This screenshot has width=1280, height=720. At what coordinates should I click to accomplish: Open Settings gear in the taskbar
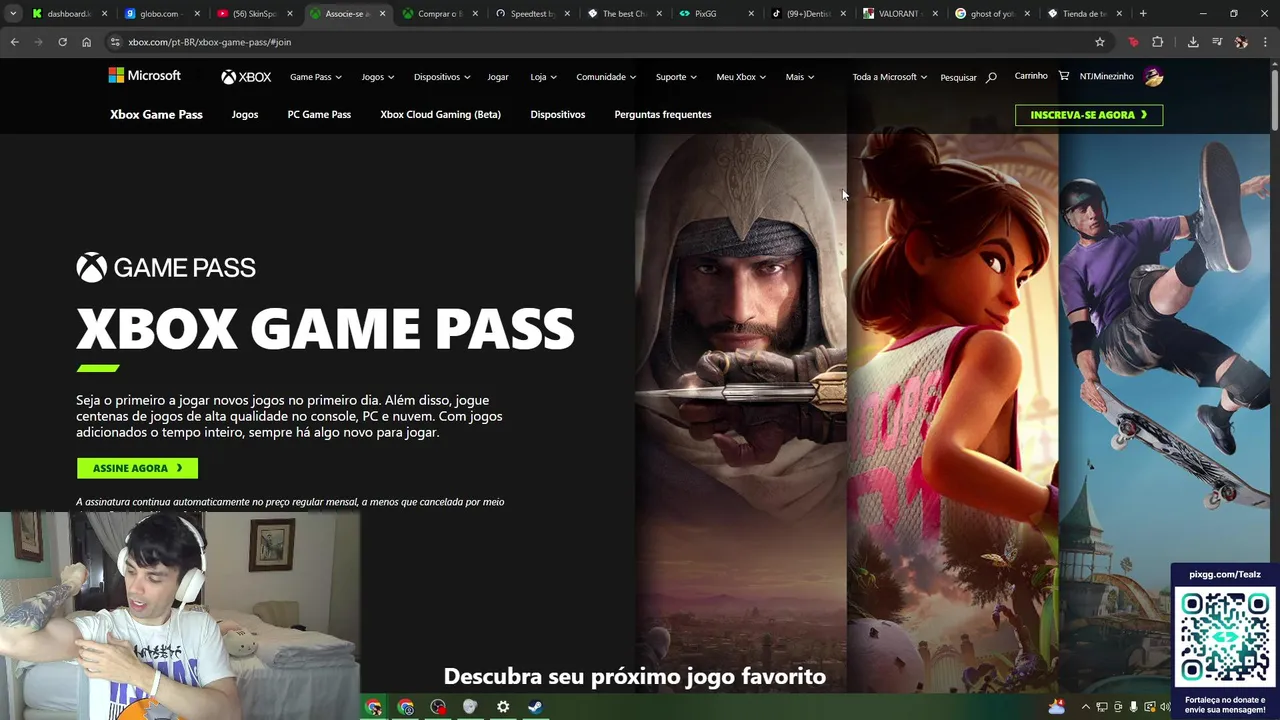[x=503, y=707]
